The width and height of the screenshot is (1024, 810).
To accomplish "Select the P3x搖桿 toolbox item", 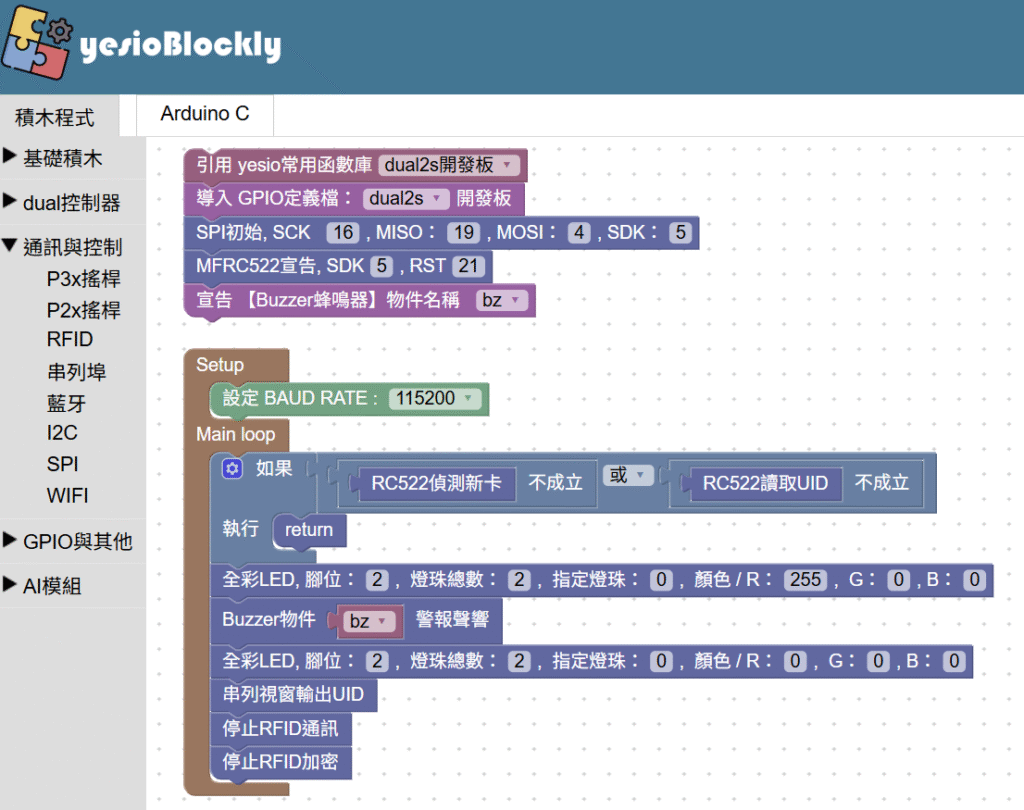I will [84, 279].
